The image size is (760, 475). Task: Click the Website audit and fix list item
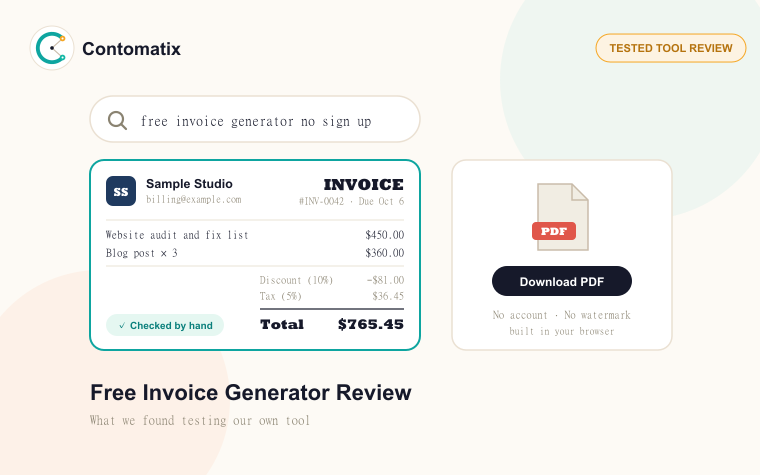177,235
